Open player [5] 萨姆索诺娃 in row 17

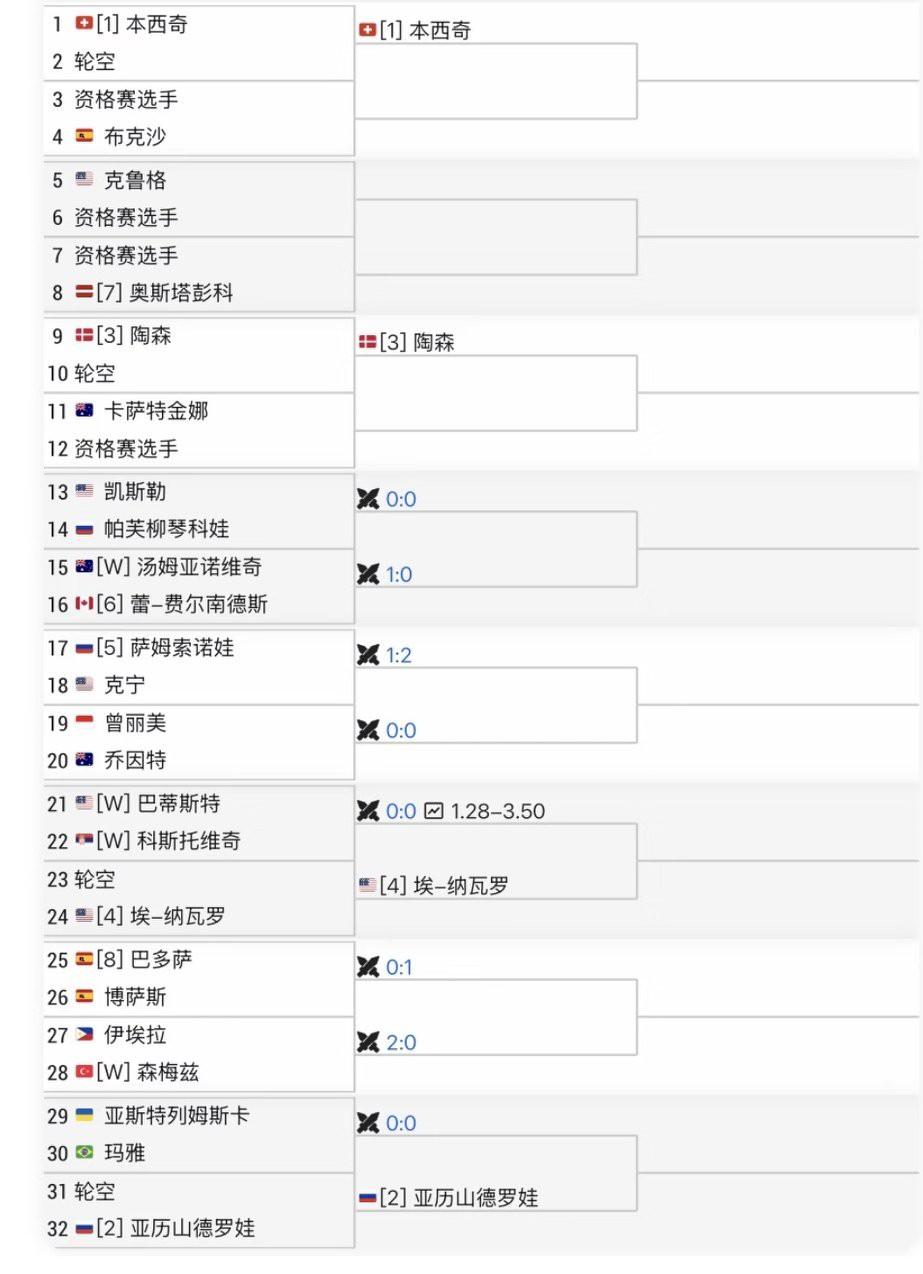tap(165, 648)
